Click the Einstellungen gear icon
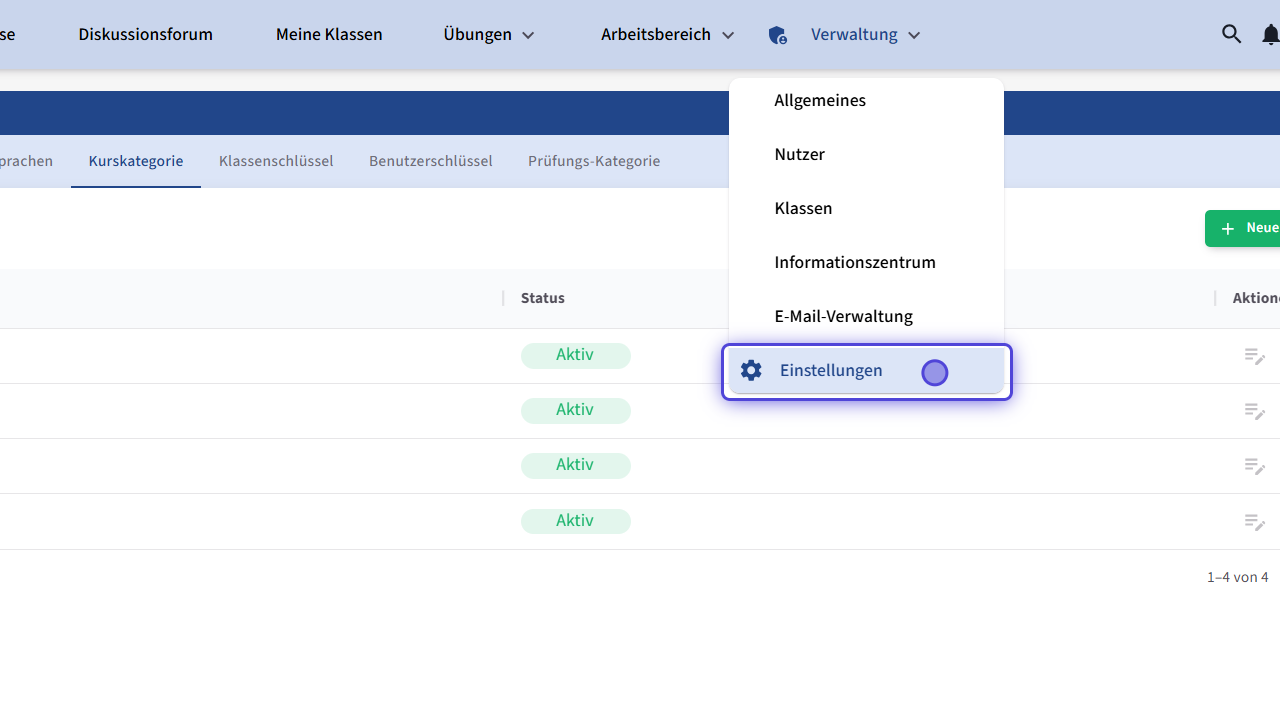The image size is (1280, 710). pyautogui.click(x=751, y=370)
